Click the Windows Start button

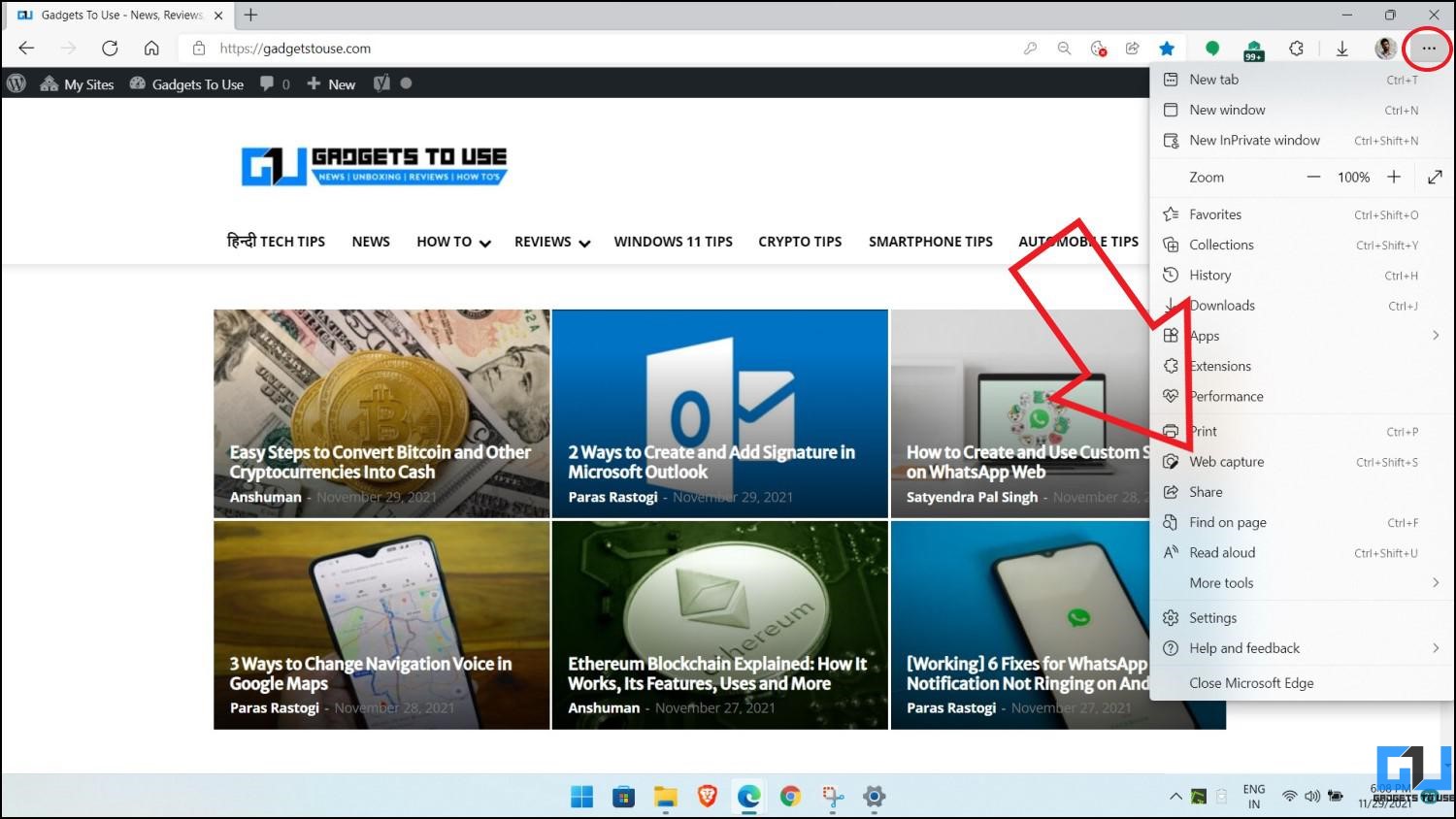(x=581, y=797)
